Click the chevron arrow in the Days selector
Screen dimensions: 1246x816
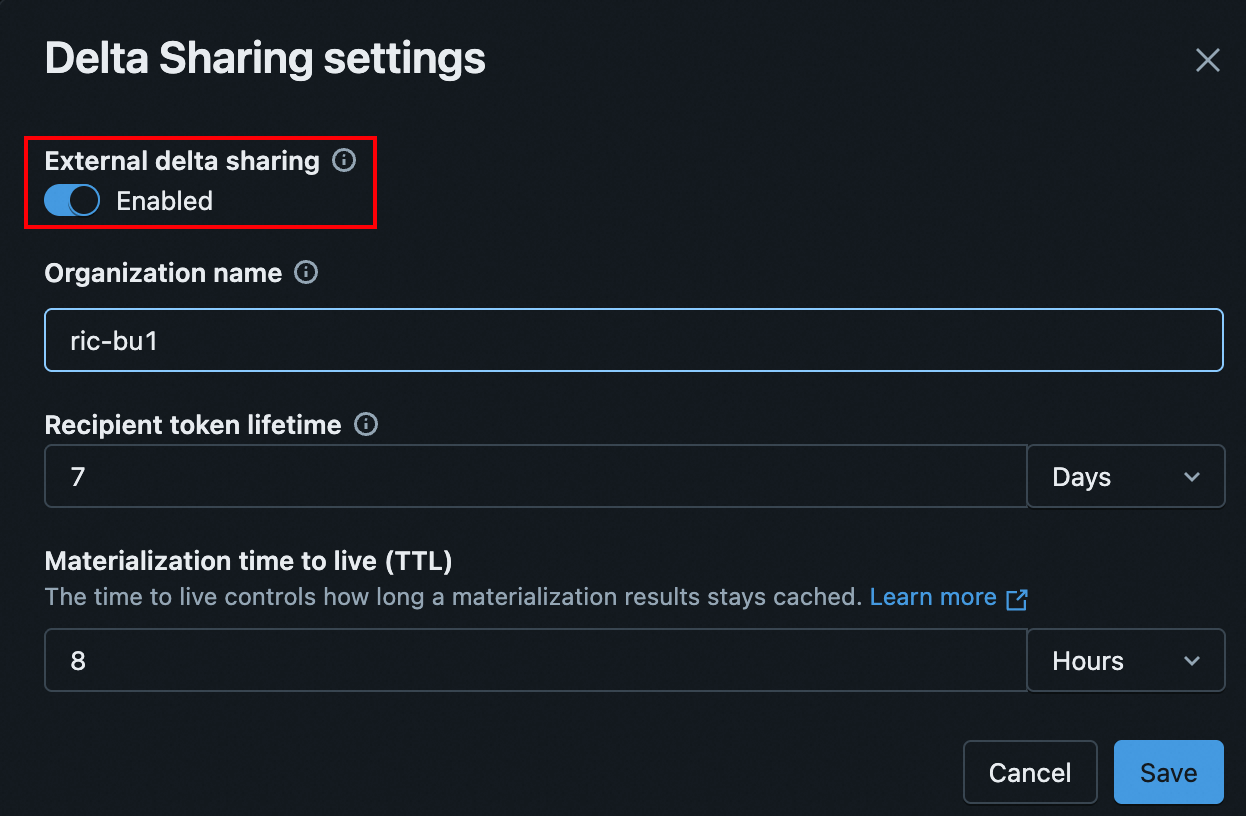[x=1192, y=477]
